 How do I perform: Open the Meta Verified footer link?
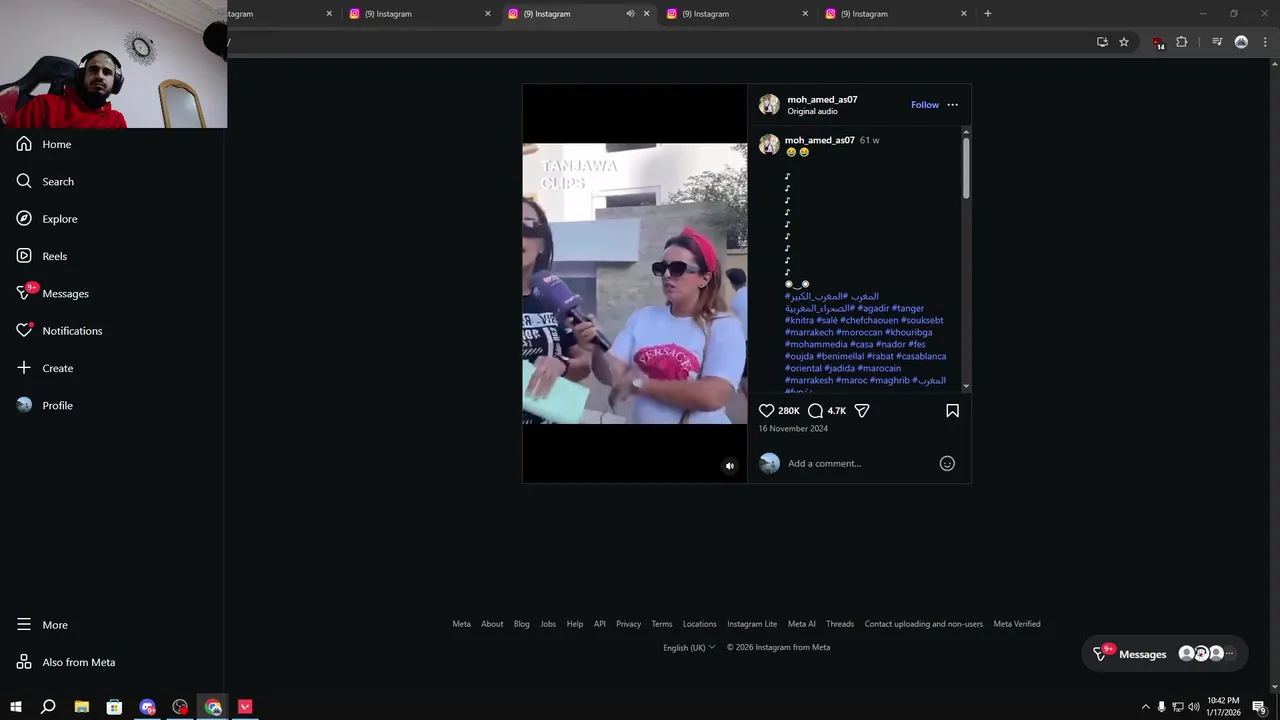pos(1017,624)
